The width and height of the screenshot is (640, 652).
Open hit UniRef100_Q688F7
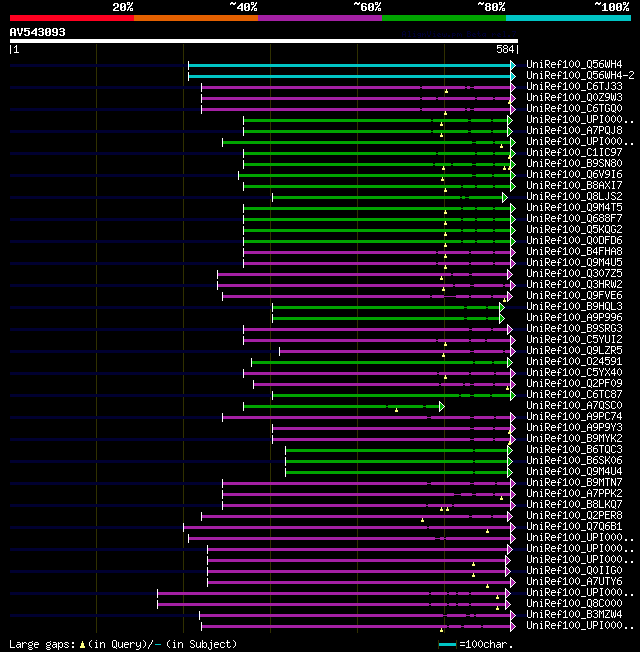[574, 218]
